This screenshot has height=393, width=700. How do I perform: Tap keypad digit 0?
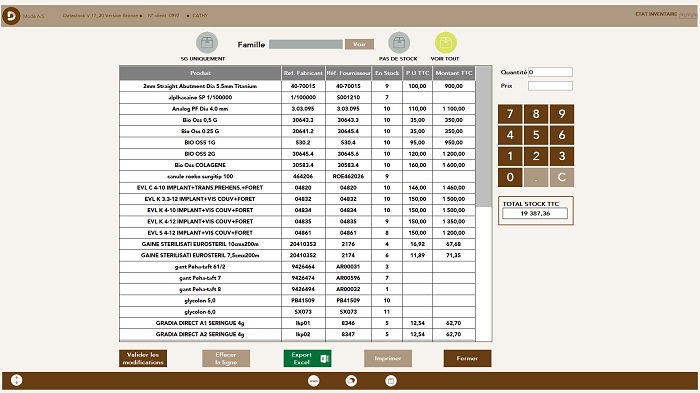510,177
